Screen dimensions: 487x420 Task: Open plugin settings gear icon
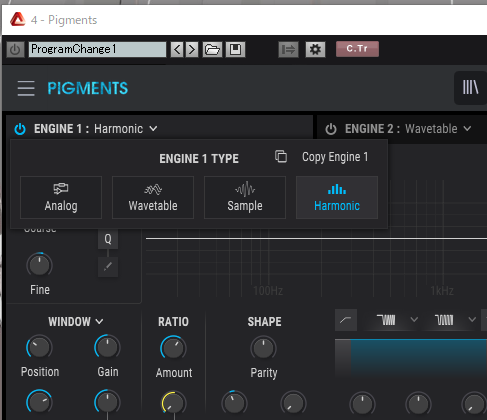click(315, 50)
